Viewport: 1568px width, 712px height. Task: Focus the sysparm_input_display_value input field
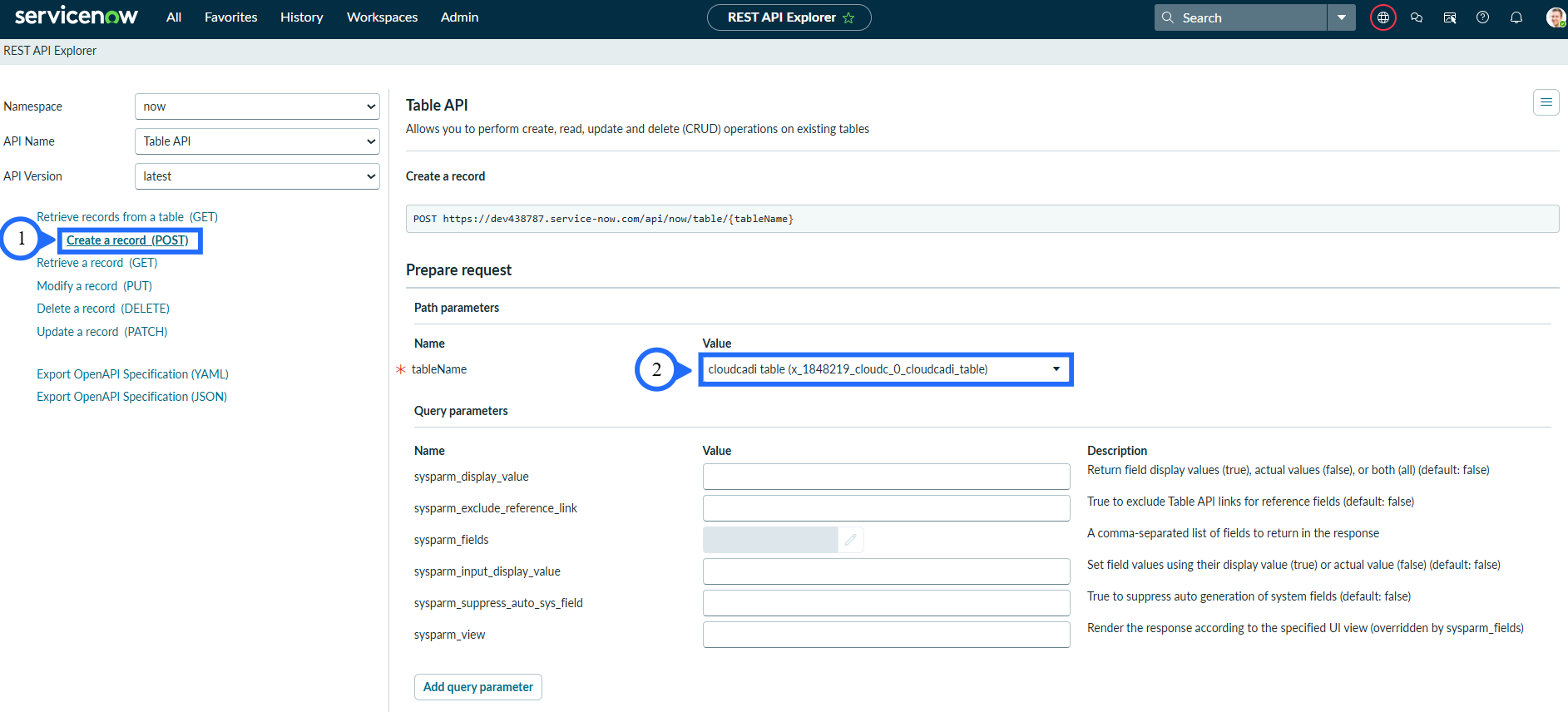887,571
